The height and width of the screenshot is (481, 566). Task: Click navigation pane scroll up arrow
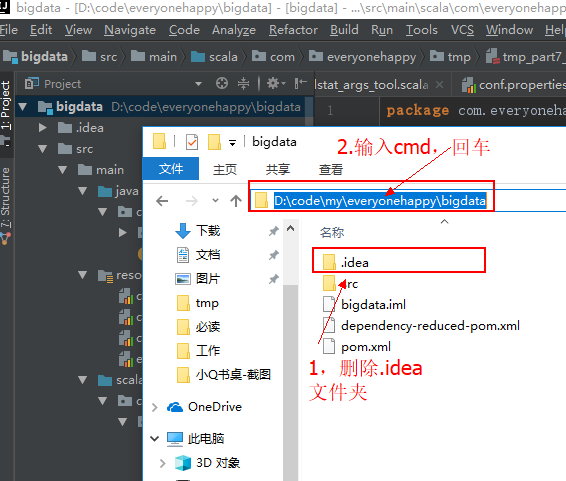point(290,228)
